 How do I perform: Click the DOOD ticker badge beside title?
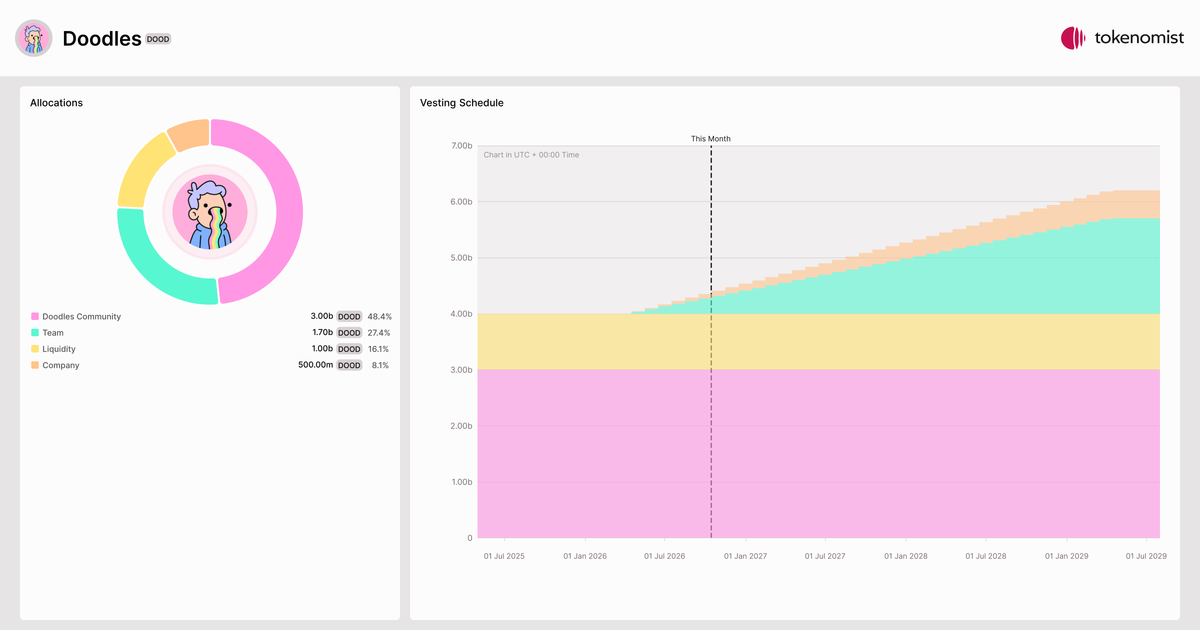click(159, 39)
